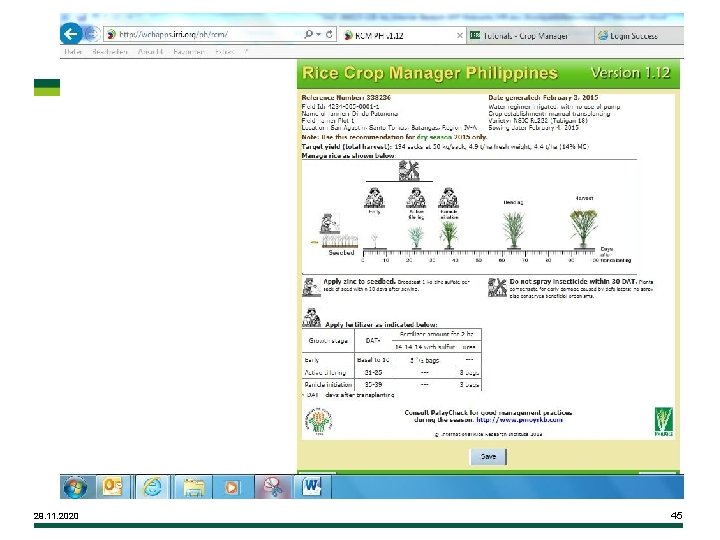720x540 pixels.
Task: Close the RCM PH v1.12 tab
Action: tap(459, 35)
